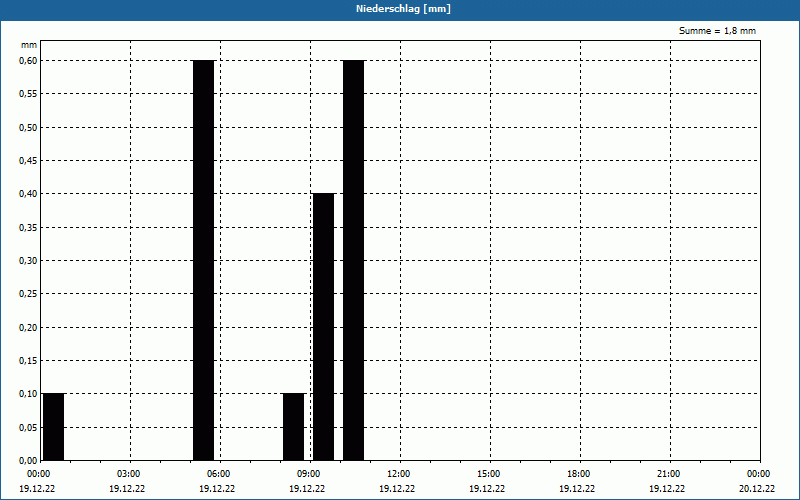Select the 0,10 y-axis label

coord(28,394)
